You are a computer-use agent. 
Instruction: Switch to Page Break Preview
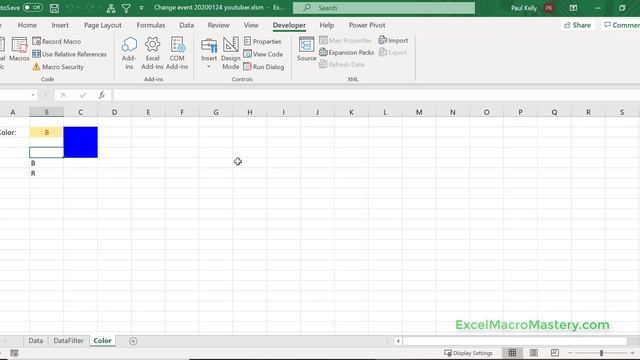click(x=555, y=353)
